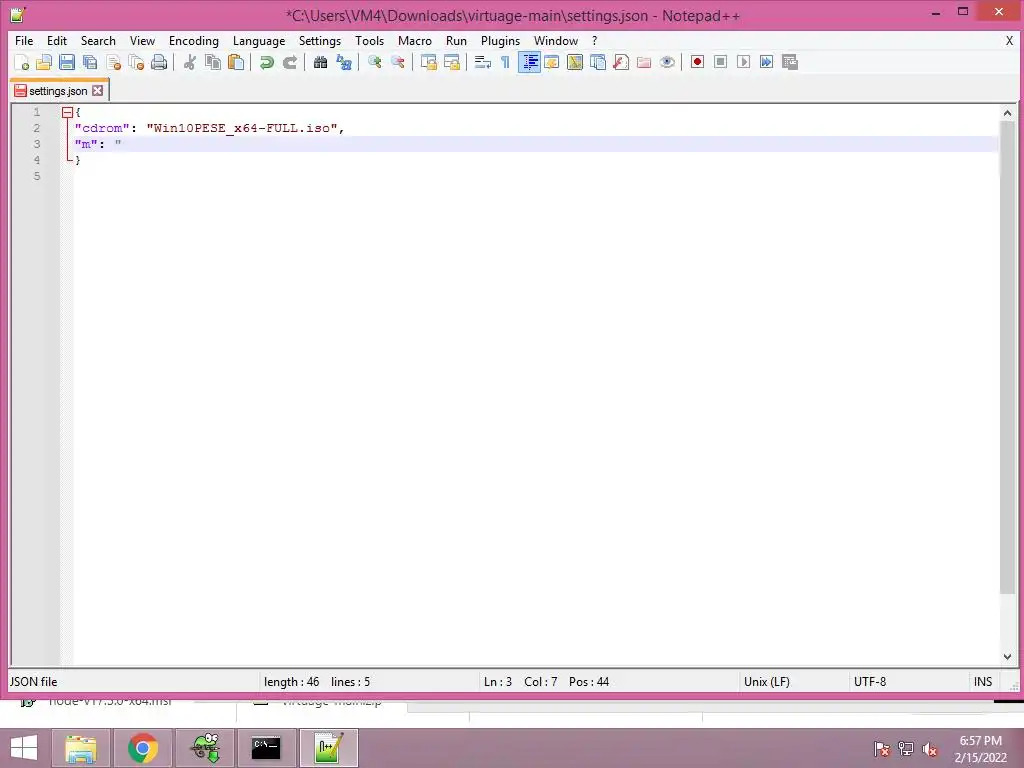Click the Unix (LF) status bar field
The width and height of the screenshot is (1024, 768).
click(767, 682)
